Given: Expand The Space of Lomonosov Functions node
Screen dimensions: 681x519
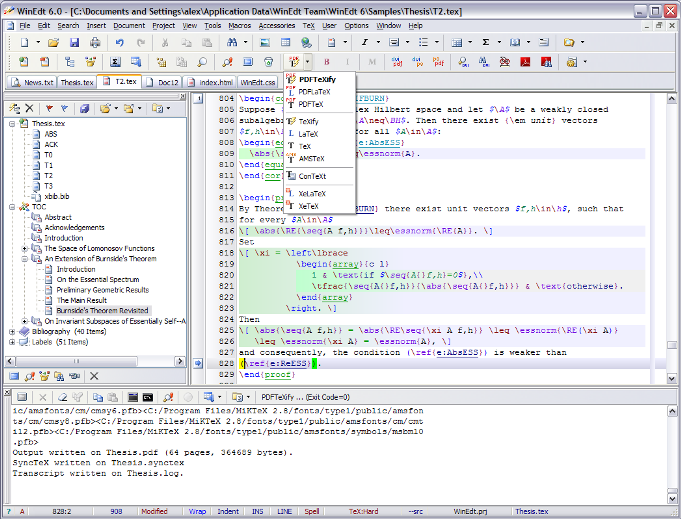Looking at the screenshot, I should click(24, 248).
